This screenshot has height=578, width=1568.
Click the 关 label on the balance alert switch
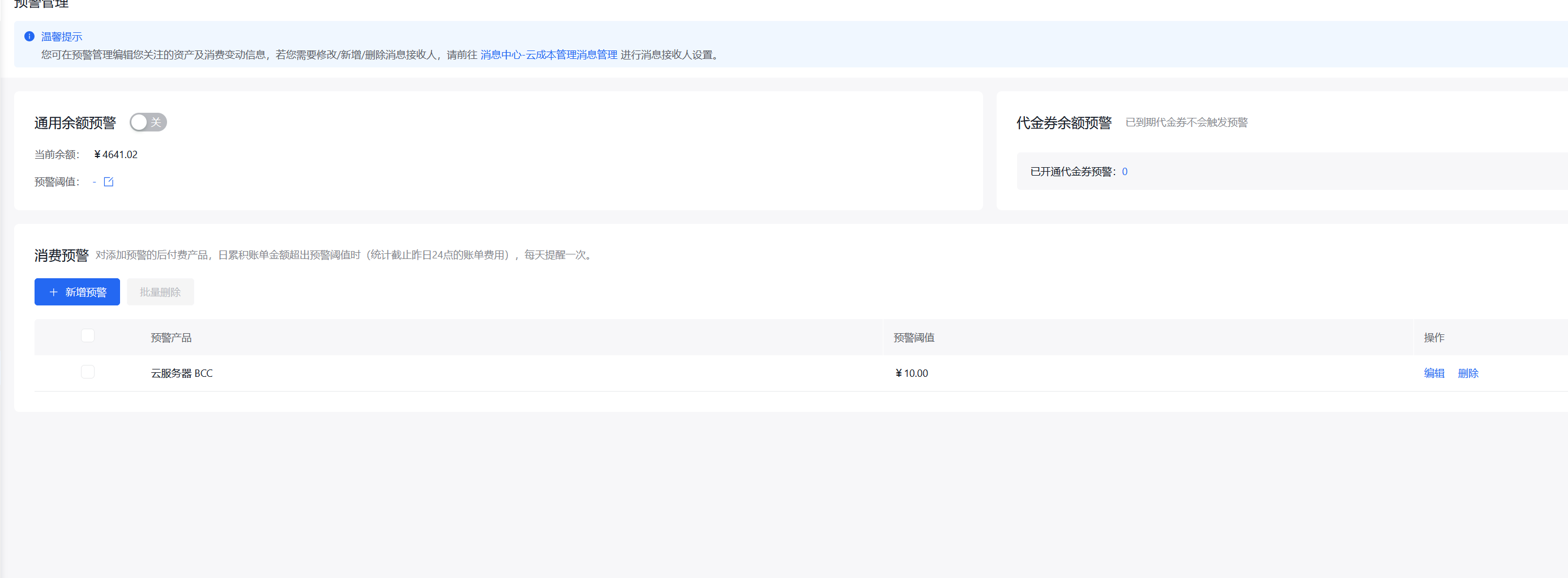pyautogui.click(x=156, y=122)
